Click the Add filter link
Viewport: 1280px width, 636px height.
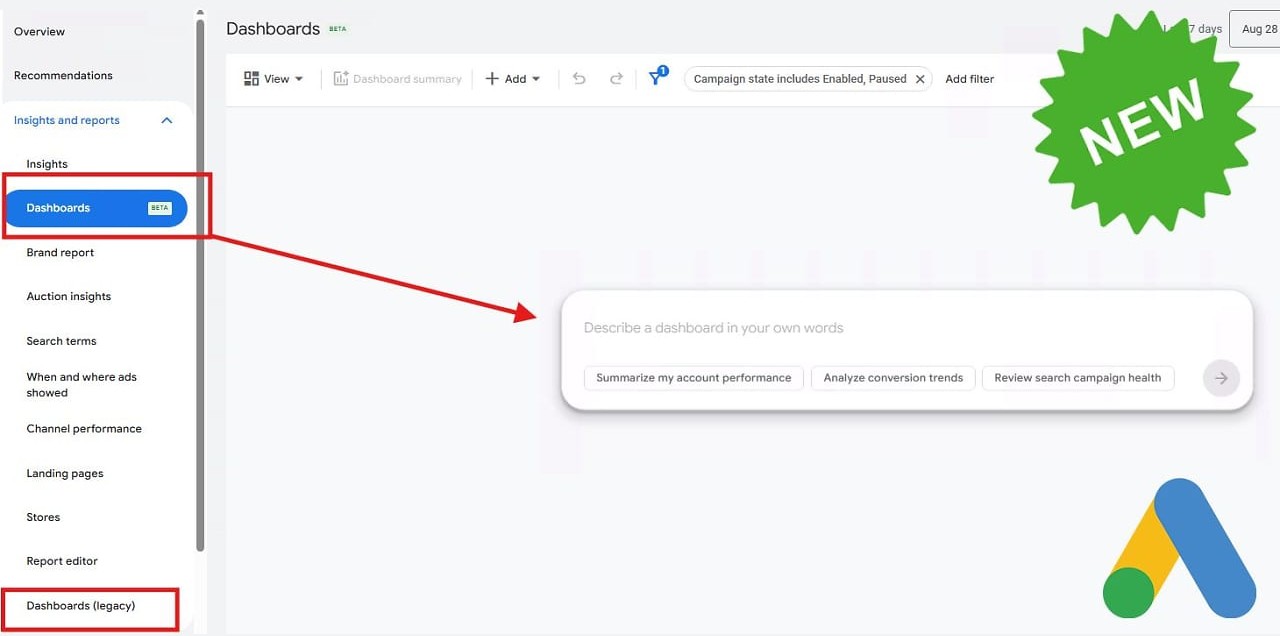pyautogui.click(x=970, y=79)
